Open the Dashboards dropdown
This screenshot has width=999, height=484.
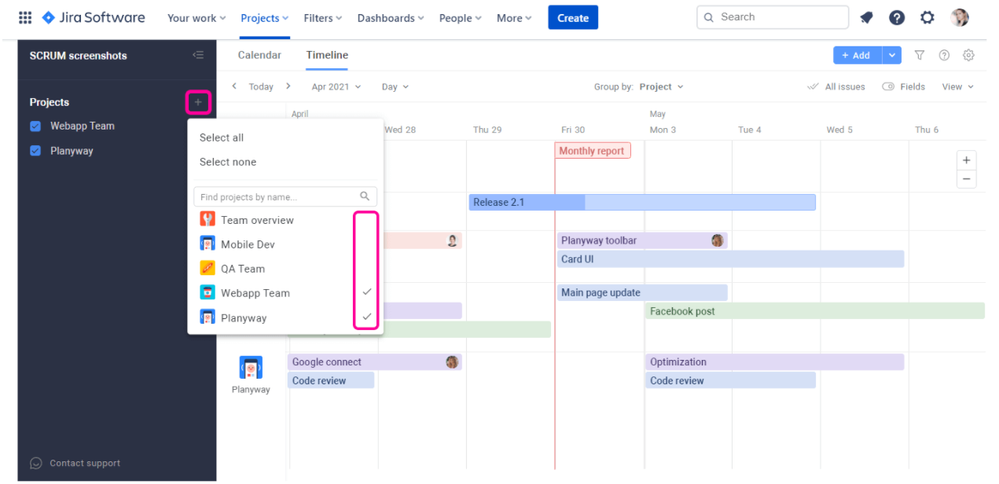point(391,18)
